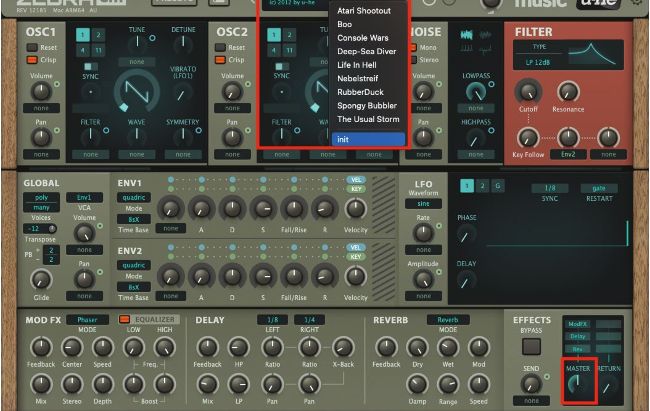Viewport: 650px width, 411px height.
Task: Click ENV2 VEL badge
Action: (356, 248)
